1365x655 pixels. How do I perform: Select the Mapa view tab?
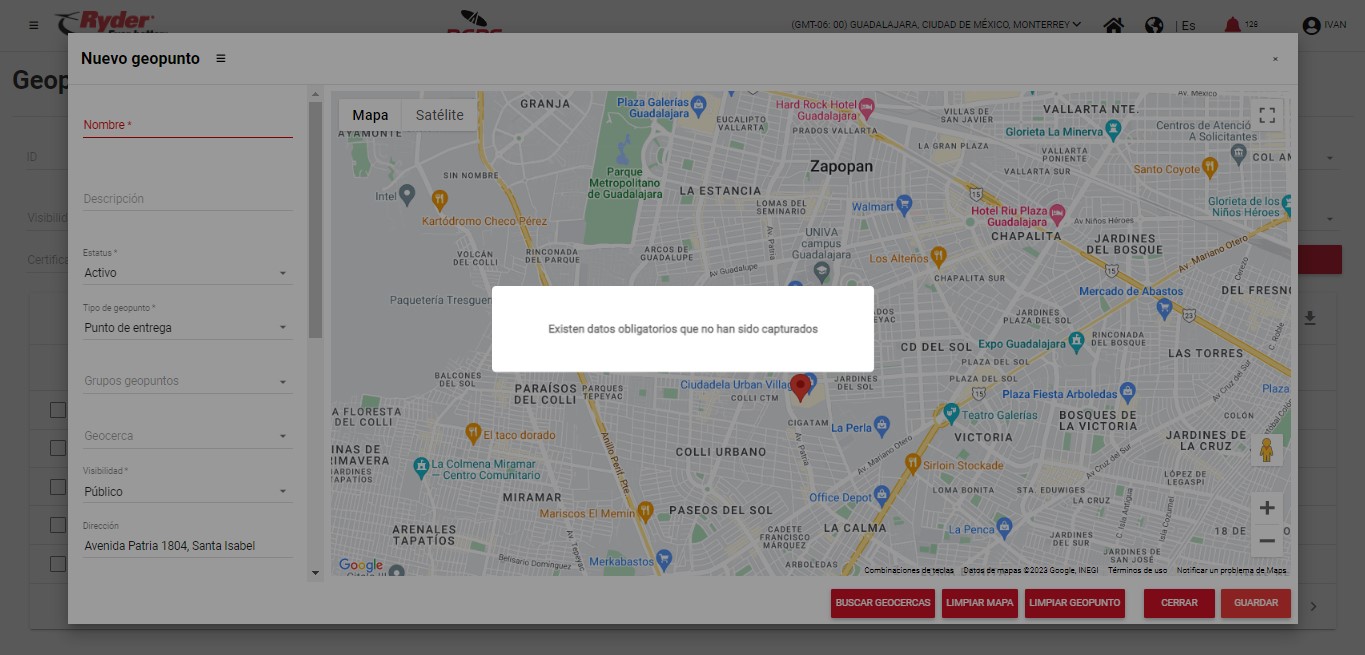coord(370,115)
